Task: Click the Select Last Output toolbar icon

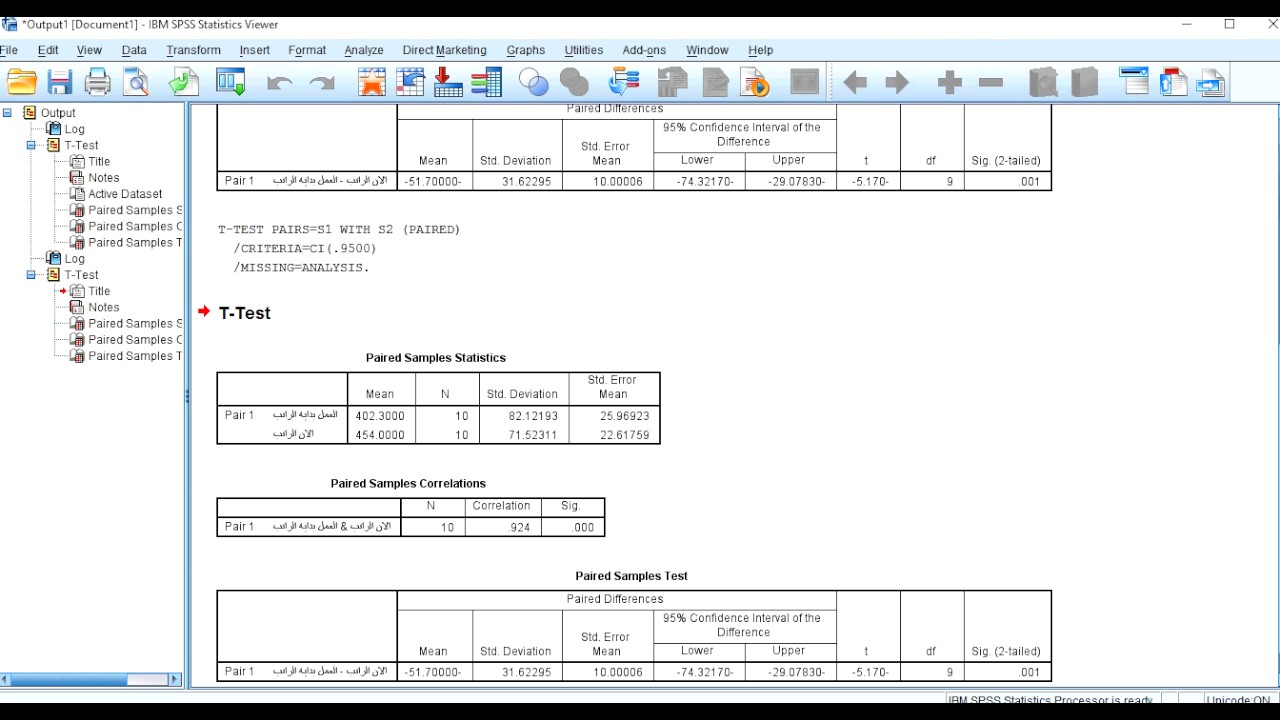Action: (624, 82)
